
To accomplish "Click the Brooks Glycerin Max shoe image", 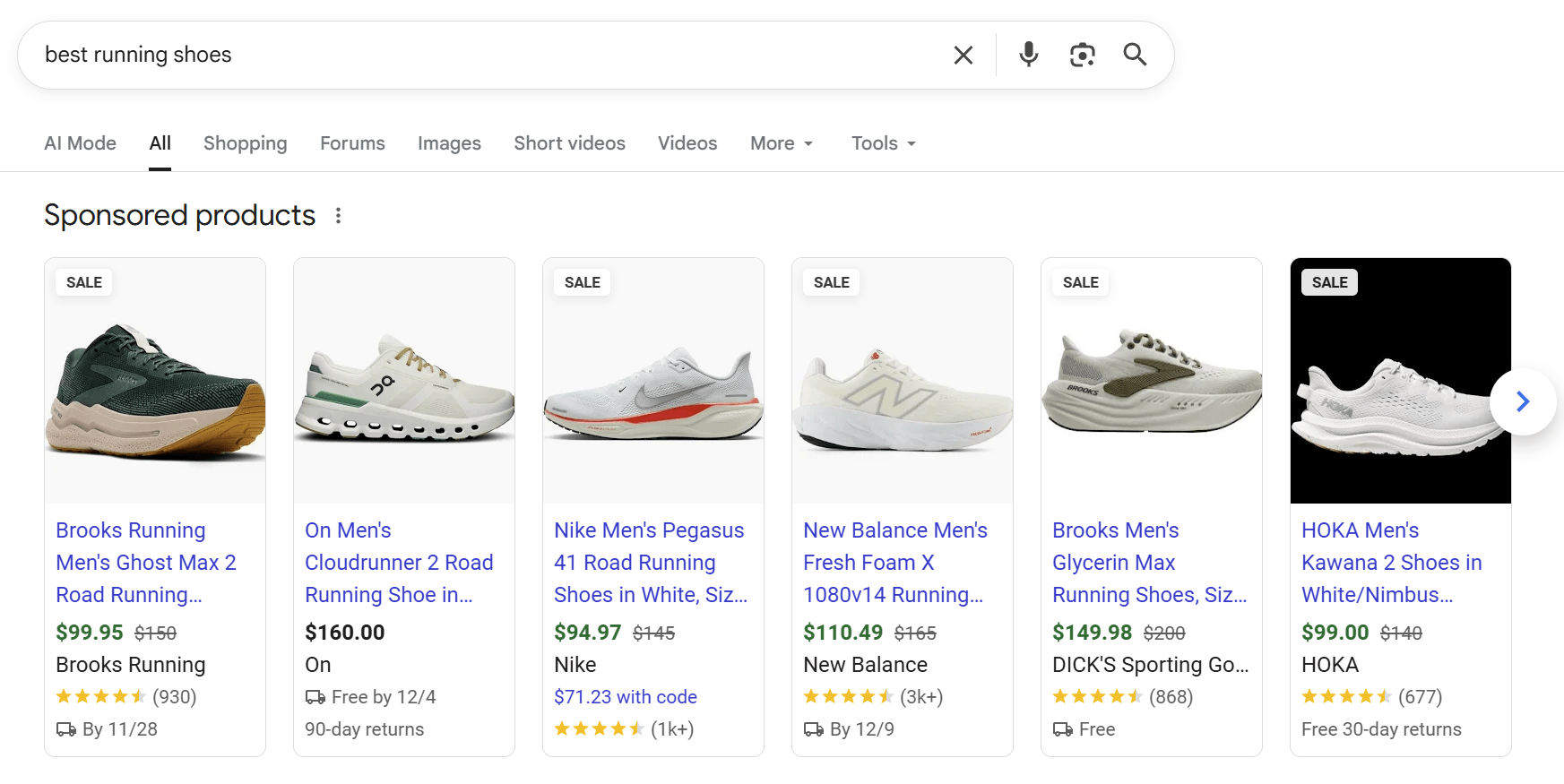I will (1152, 381).
